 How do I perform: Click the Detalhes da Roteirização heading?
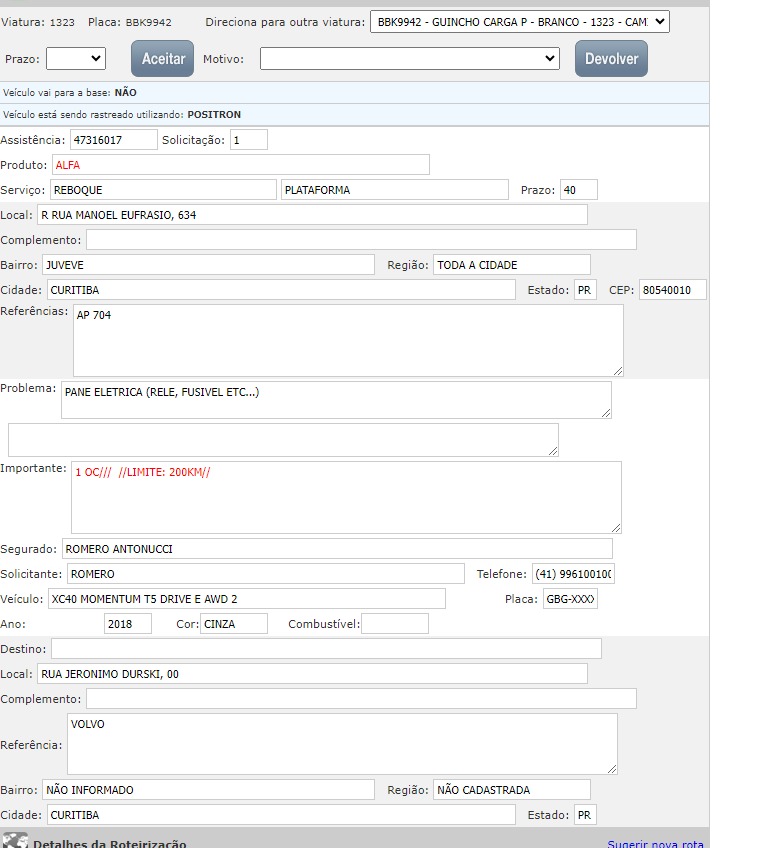coord(110,843)
